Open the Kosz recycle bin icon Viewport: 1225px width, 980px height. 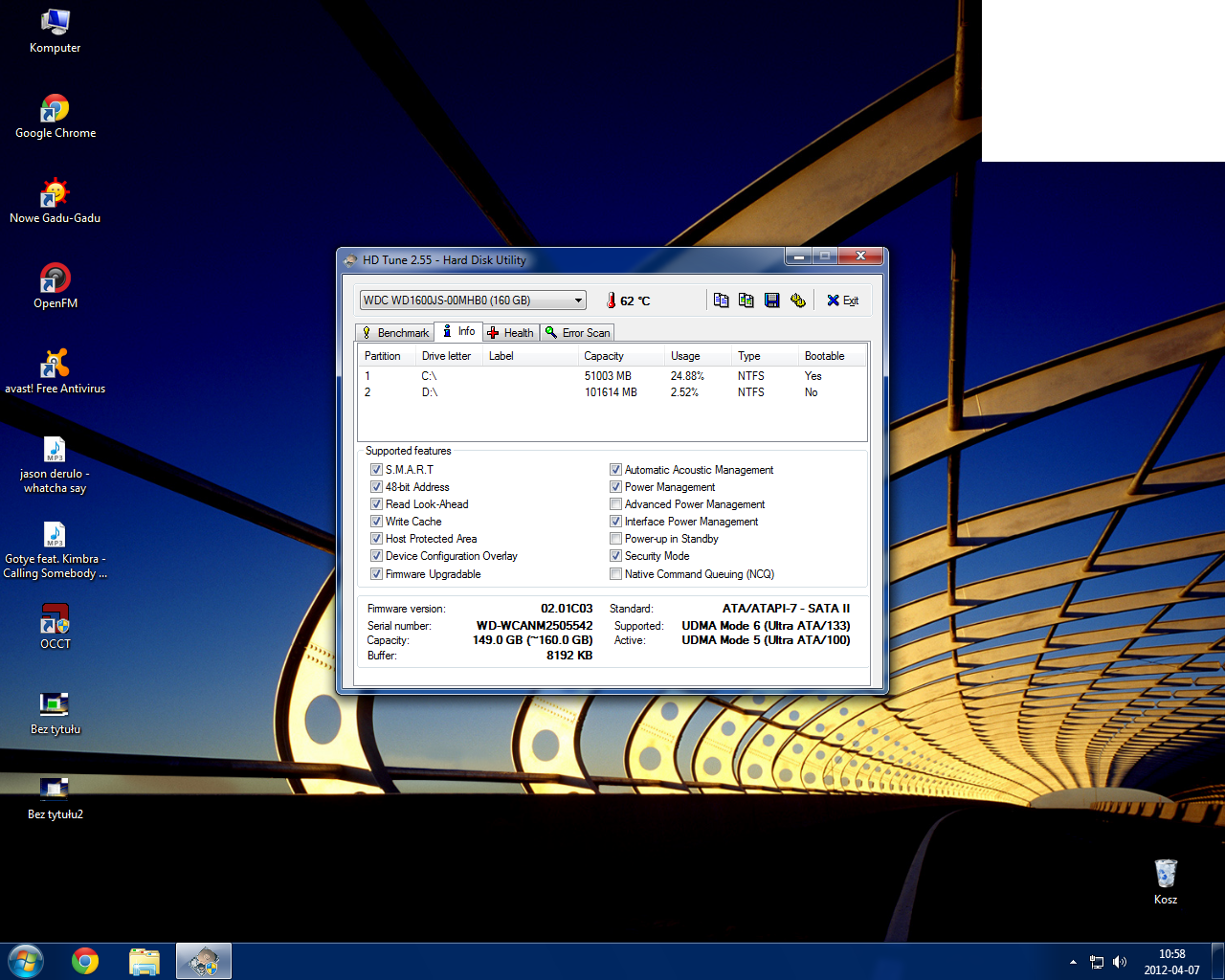pos(1166,881)
